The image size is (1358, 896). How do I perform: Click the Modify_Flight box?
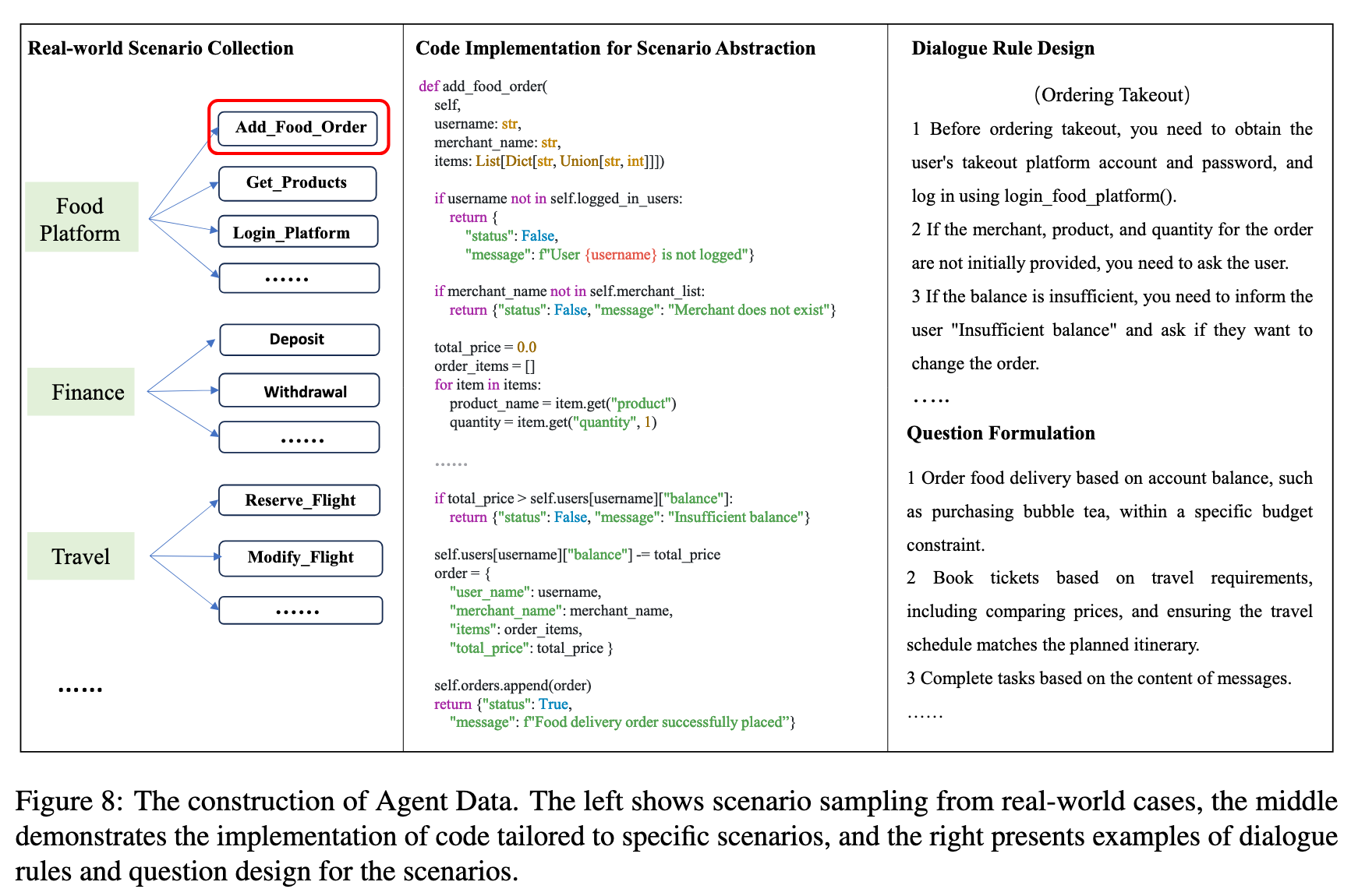[x=300, y=558]
